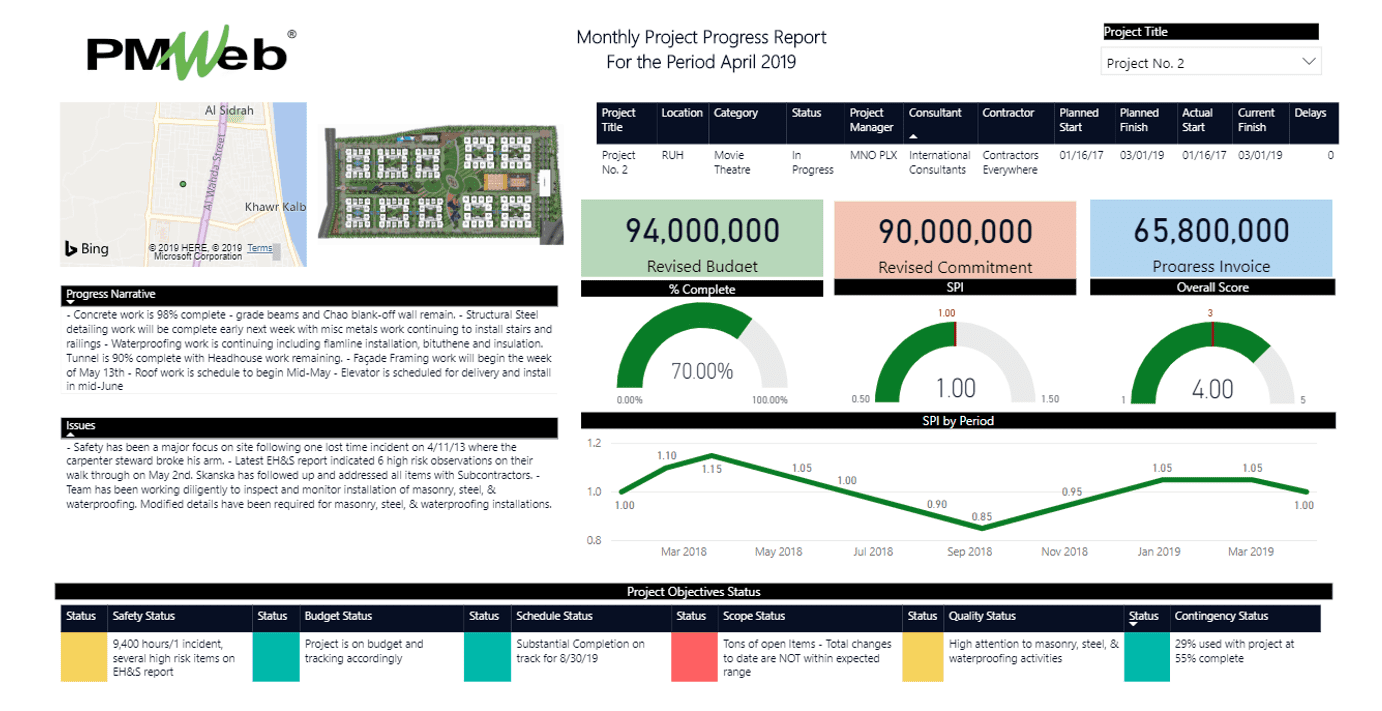The width and height of the screenshot is (1382, 711).
Task: Click the sort arrow under Consultant header
Action: point(913,135)
